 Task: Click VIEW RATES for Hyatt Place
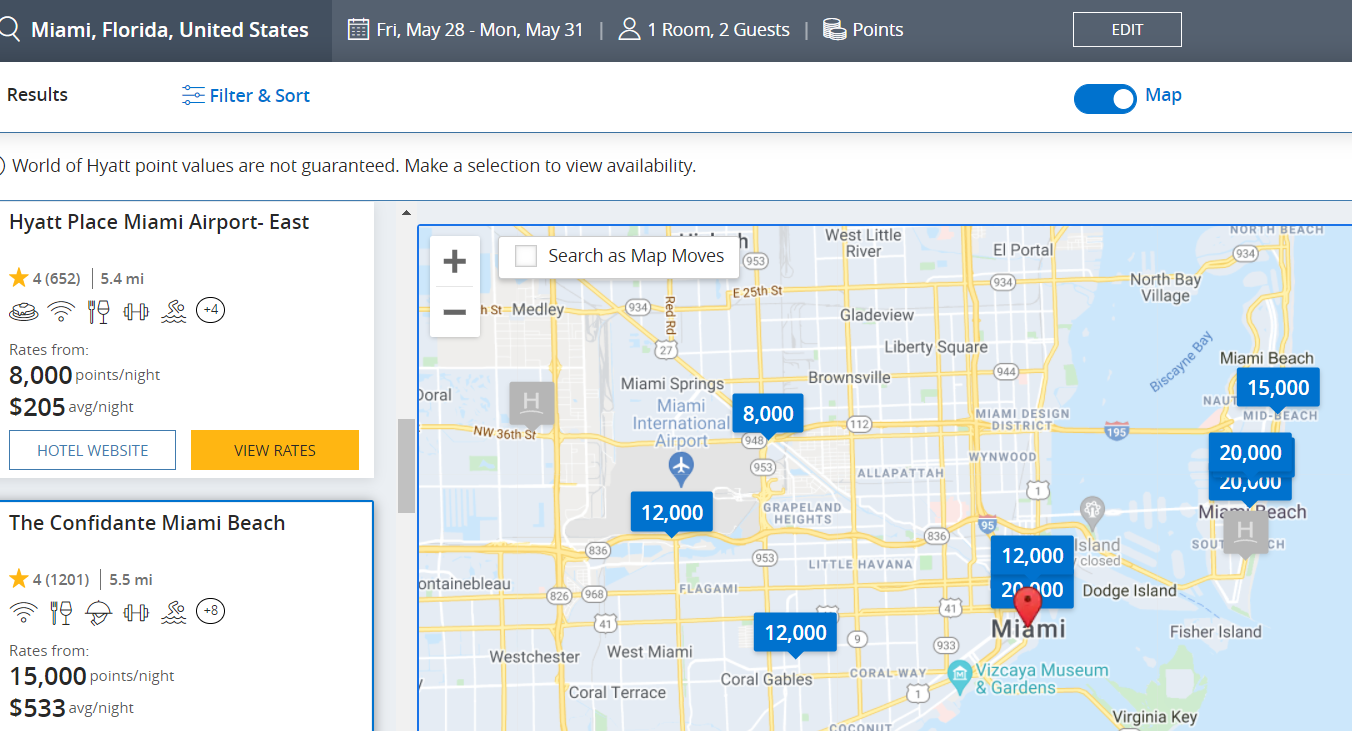point(275,450)
